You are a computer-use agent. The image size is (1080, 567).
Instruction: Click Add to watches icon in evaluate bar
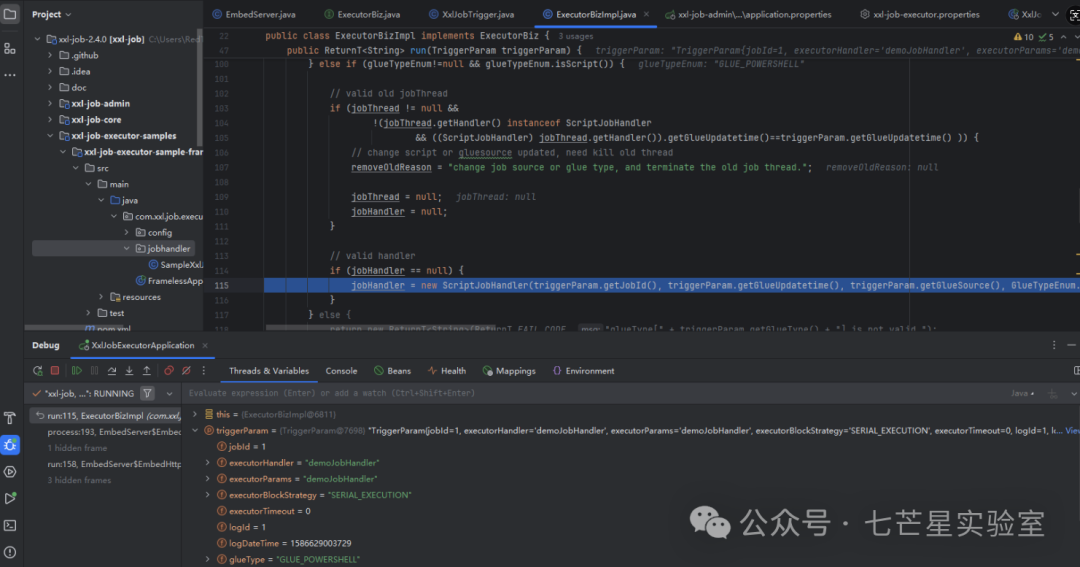(1052, 393)
